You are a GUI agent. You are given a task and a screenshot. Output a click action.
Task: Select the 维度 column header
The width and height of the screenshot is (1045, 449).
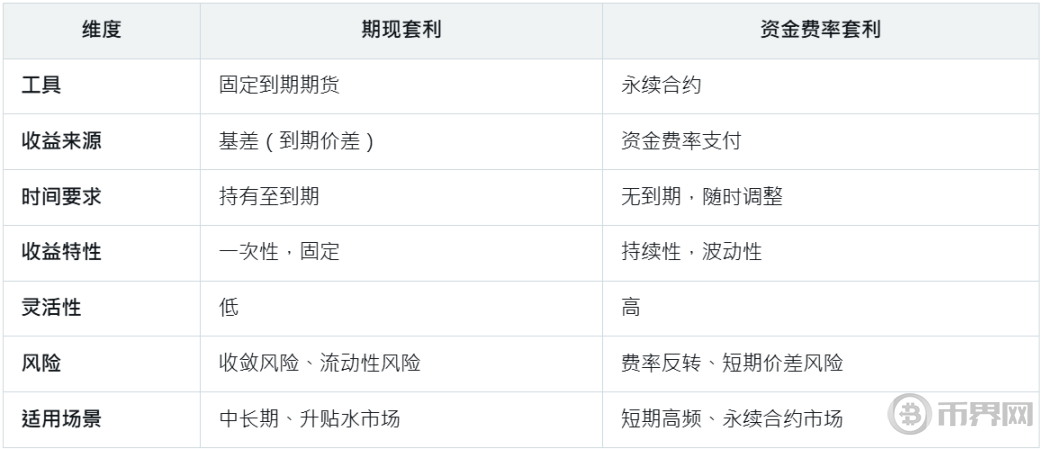101,31
